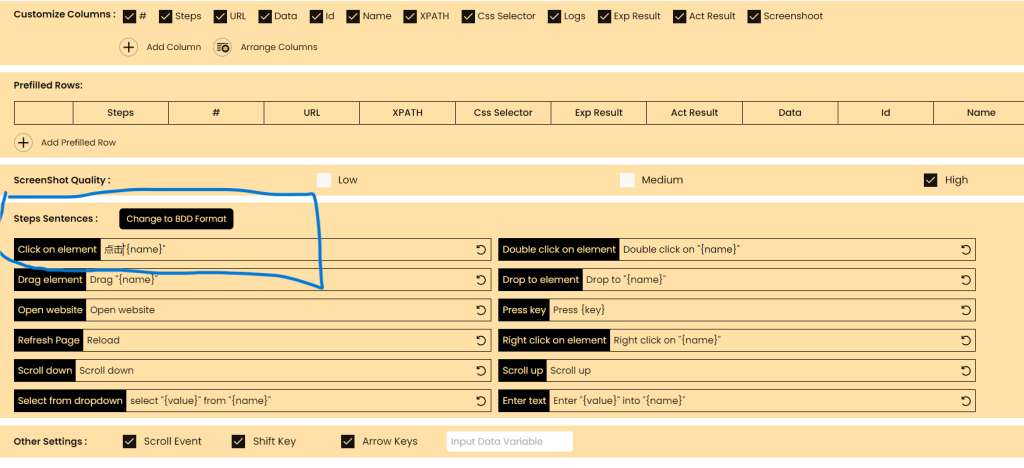Reset the Drag element sentence
Image resolution: width=1024 pixels, height=468 pixels.
click(x=481, y=279)
